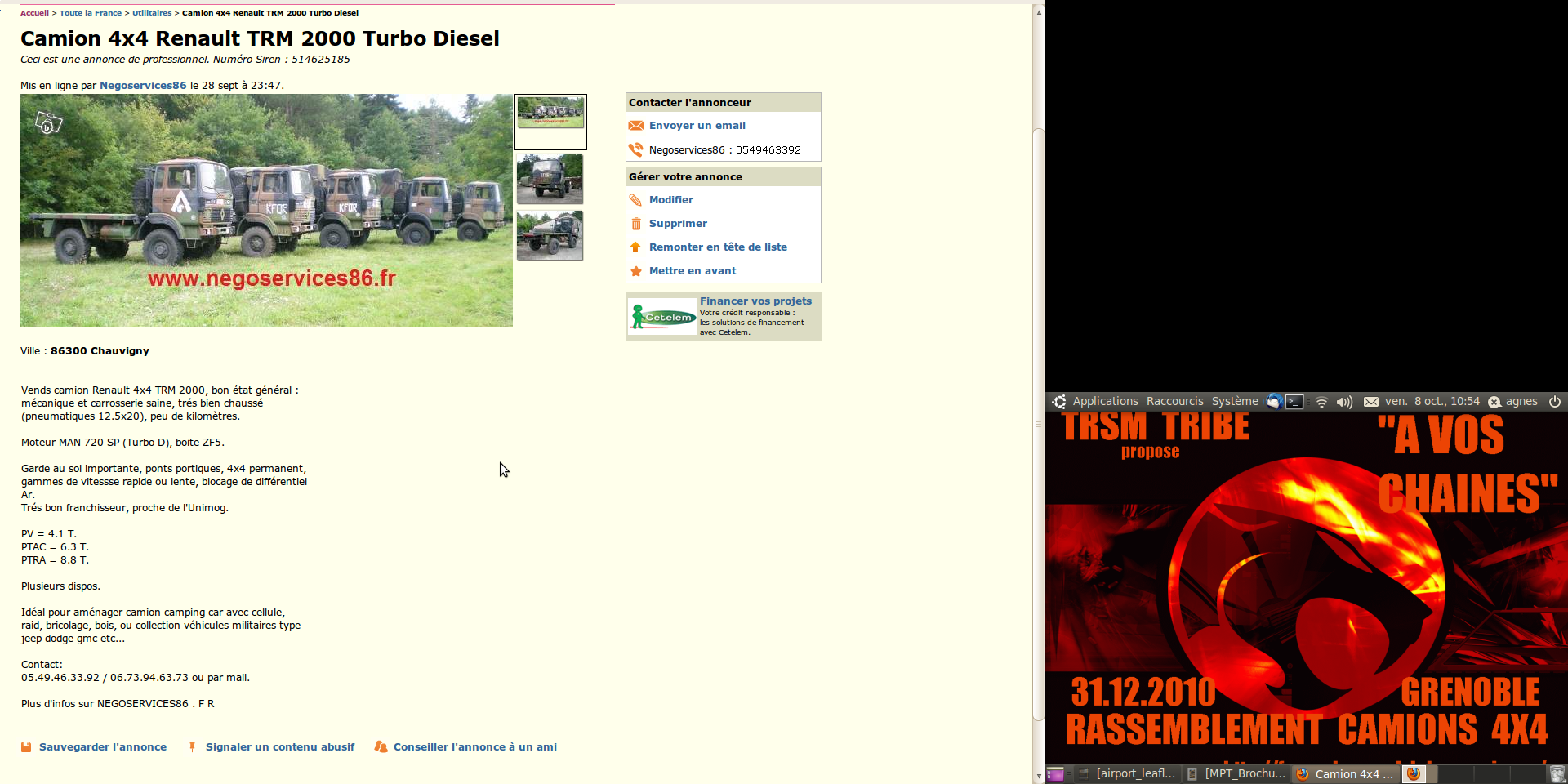
Task: Expand the Système menu
Action: [x=1234, y=401]
